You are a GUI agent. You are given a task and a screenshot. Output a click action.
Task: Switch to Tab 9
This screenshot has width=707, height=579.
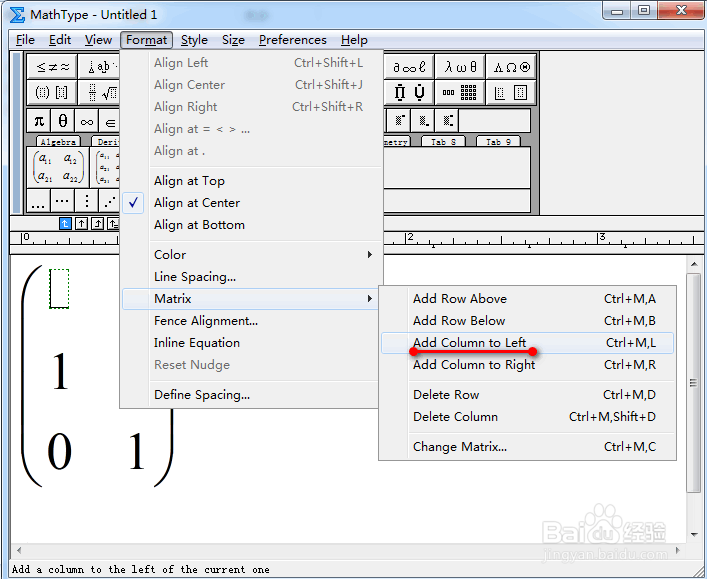[x=498, y=142]
